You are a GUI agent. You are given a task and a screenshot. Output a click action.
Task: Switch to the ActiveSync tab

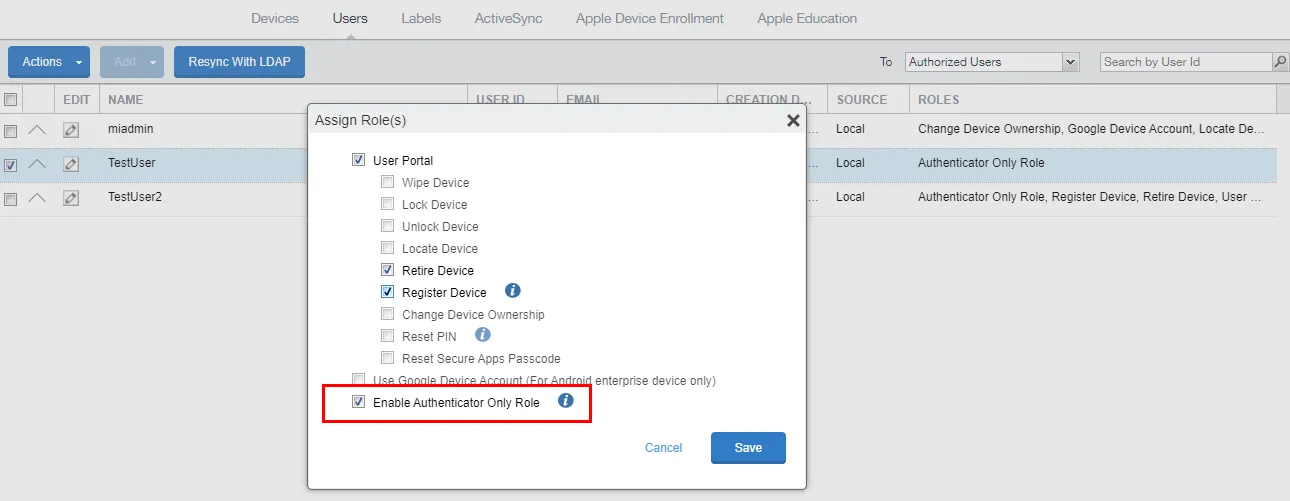coord(509,18)
